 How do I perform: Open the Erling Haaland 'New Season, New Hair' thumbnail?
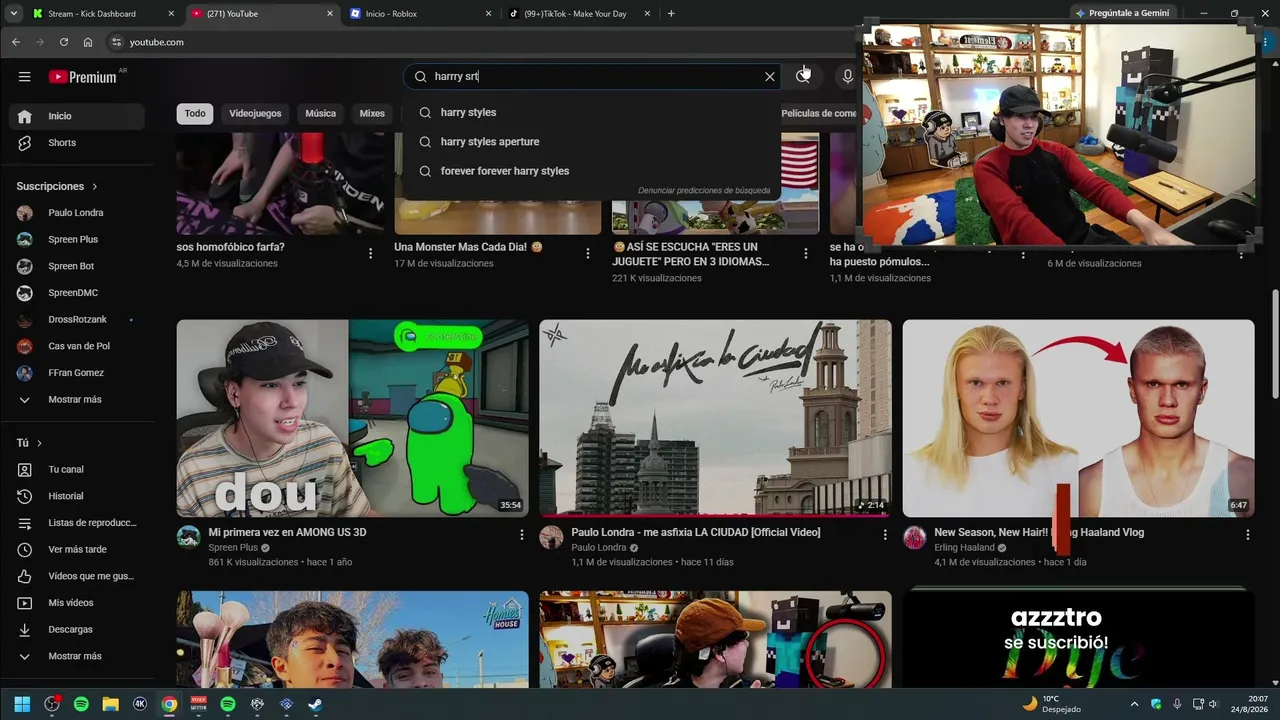[1078, 418]
